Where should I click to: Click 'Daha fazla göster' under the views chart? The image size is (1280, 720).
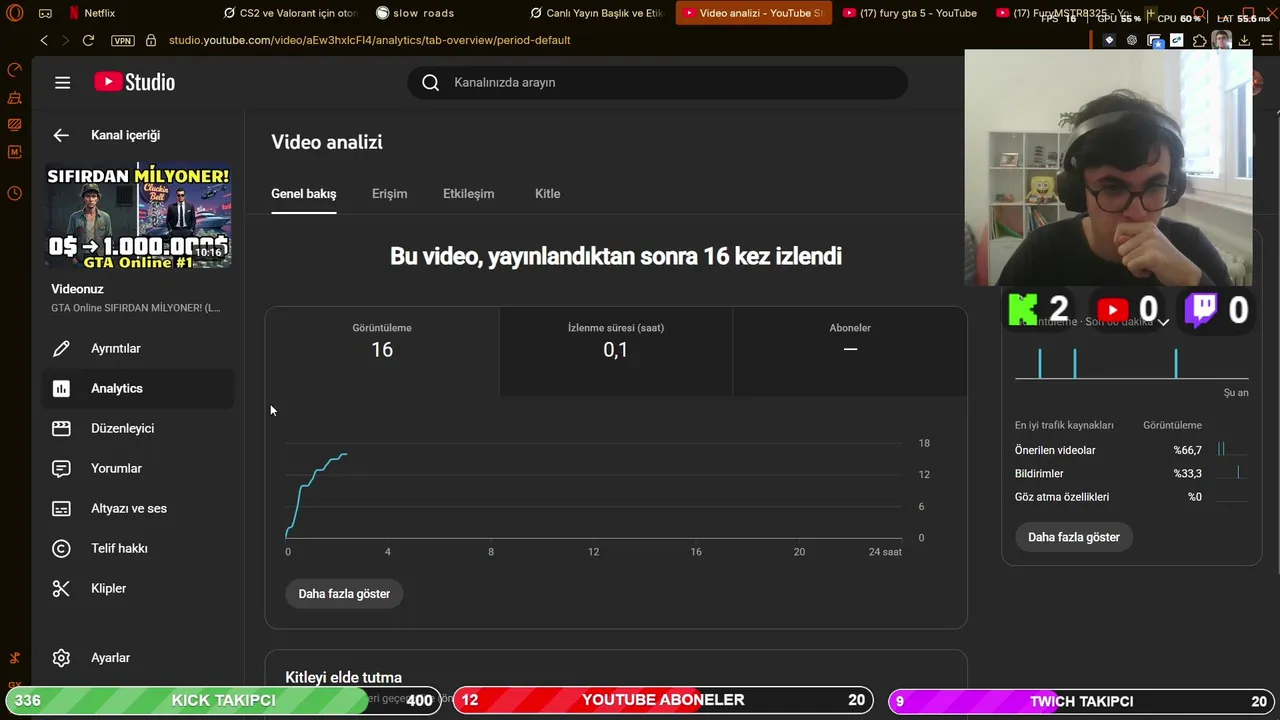344,593
